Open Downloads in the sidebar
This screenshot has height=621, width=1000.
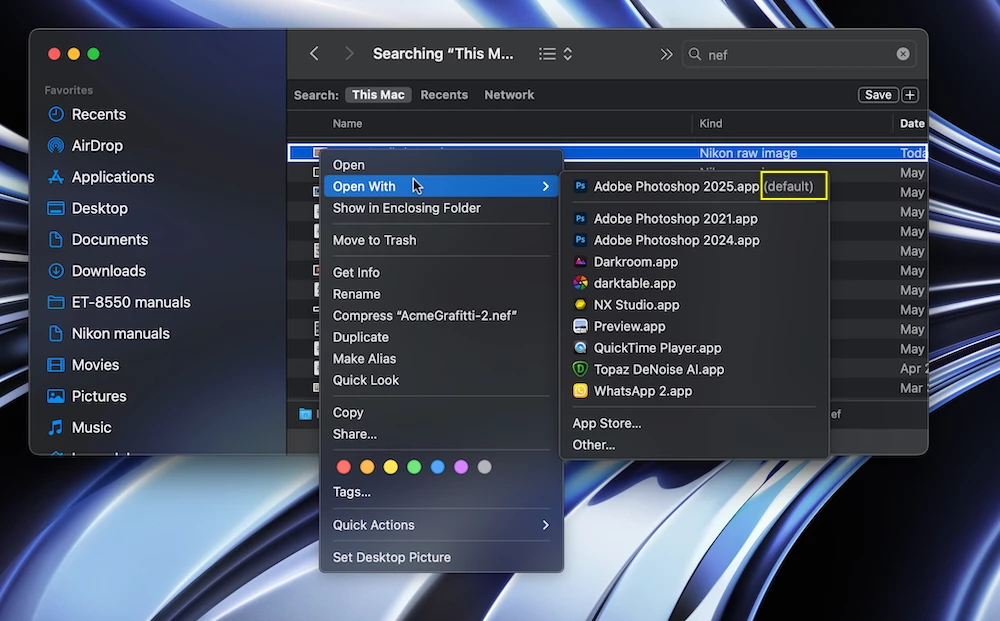coord(96,270)
